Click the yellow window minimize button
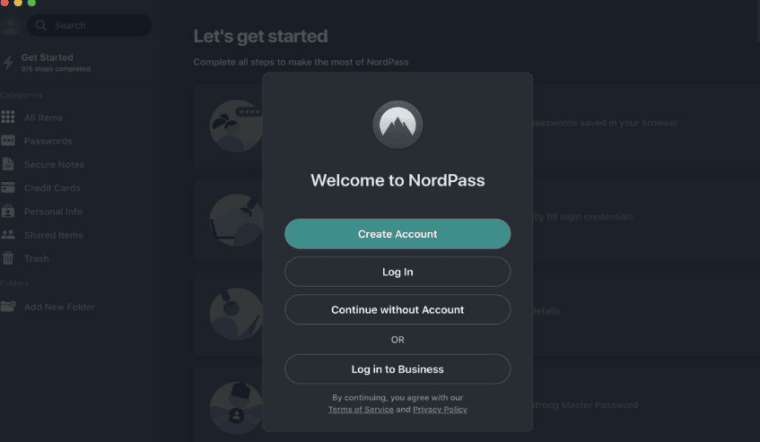The height and width of the screenshot is (442, 760). [x=18, y=2]
